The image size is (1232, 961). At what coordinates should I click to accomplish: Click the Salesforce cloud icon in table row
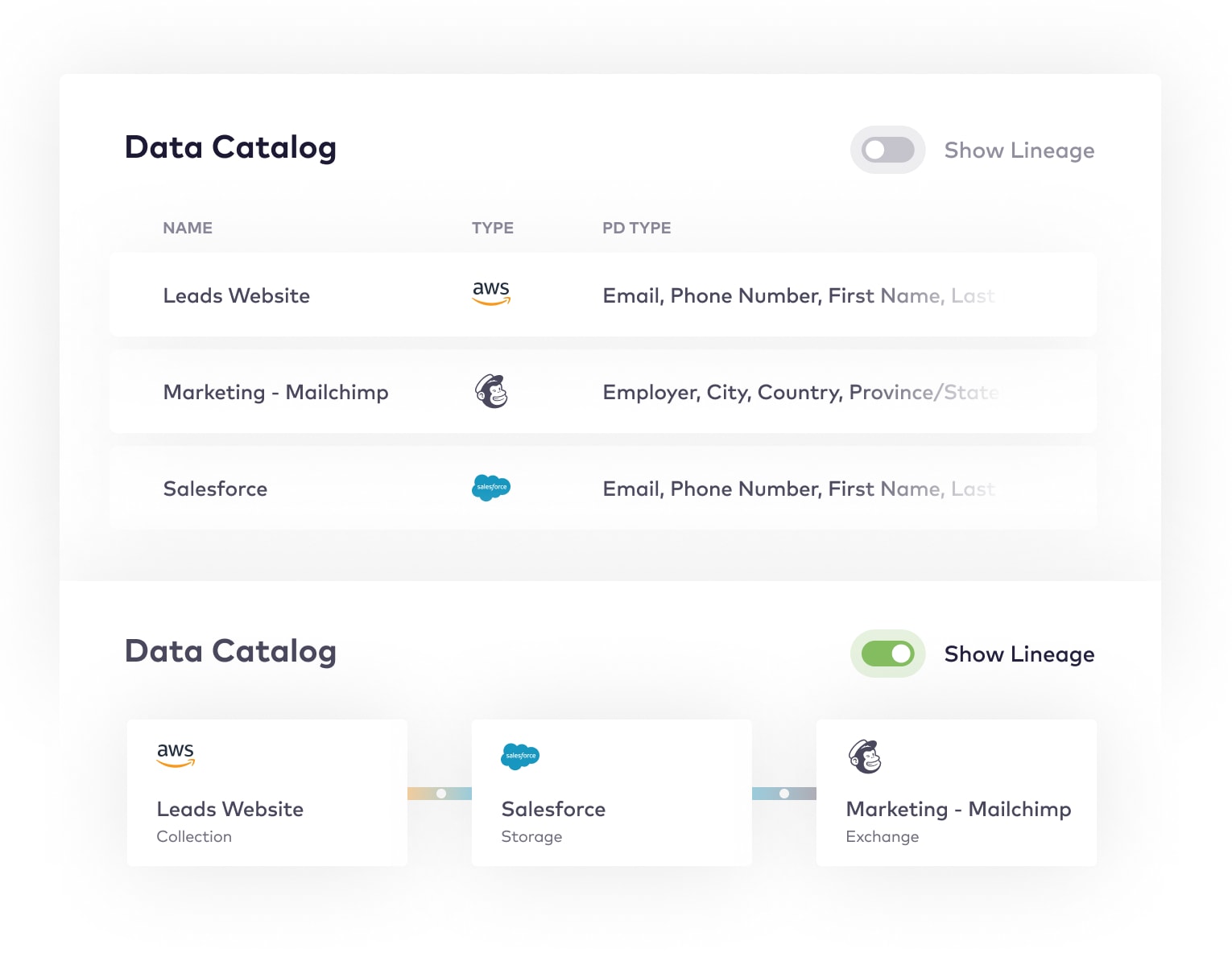coord(491,488)
